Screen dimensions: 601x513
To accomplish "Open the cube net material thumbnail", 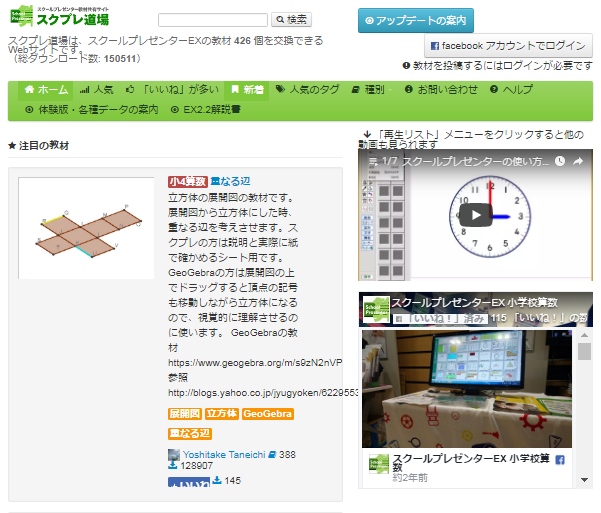I will point(86,228).
